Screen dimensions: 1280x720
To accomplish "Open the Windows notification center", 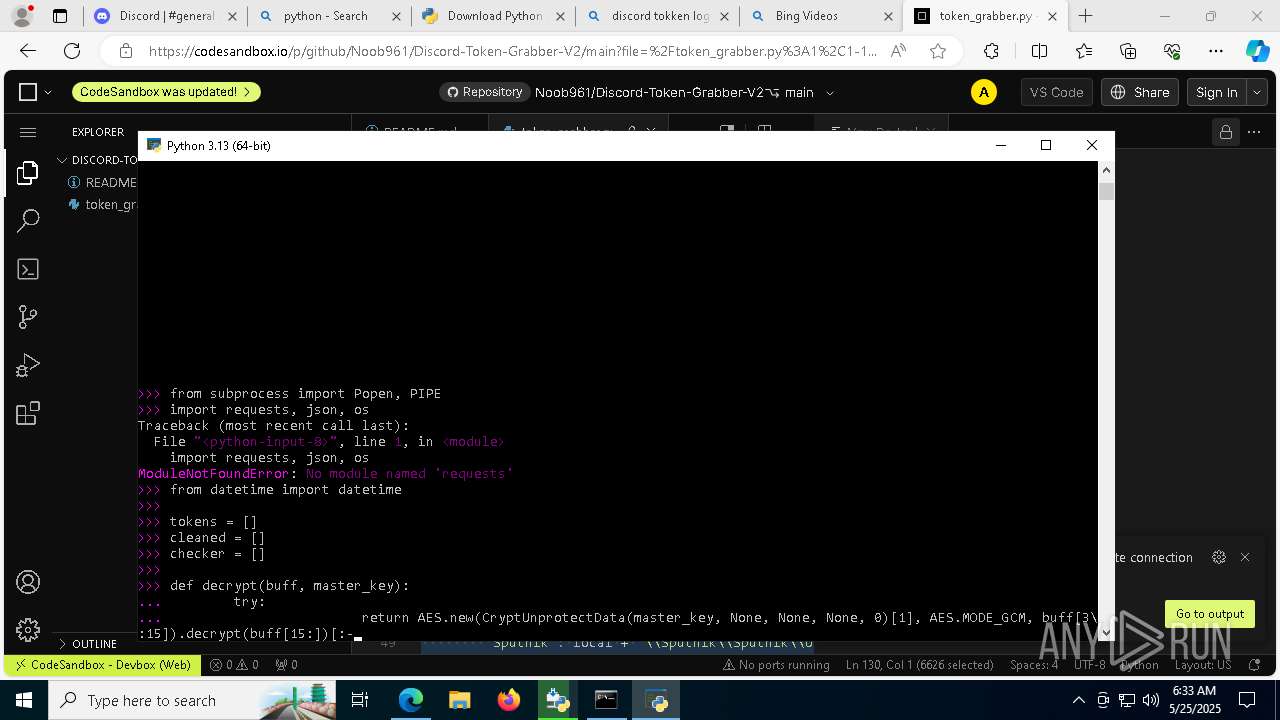I will pyautogui.click(x=1247, y=700).
